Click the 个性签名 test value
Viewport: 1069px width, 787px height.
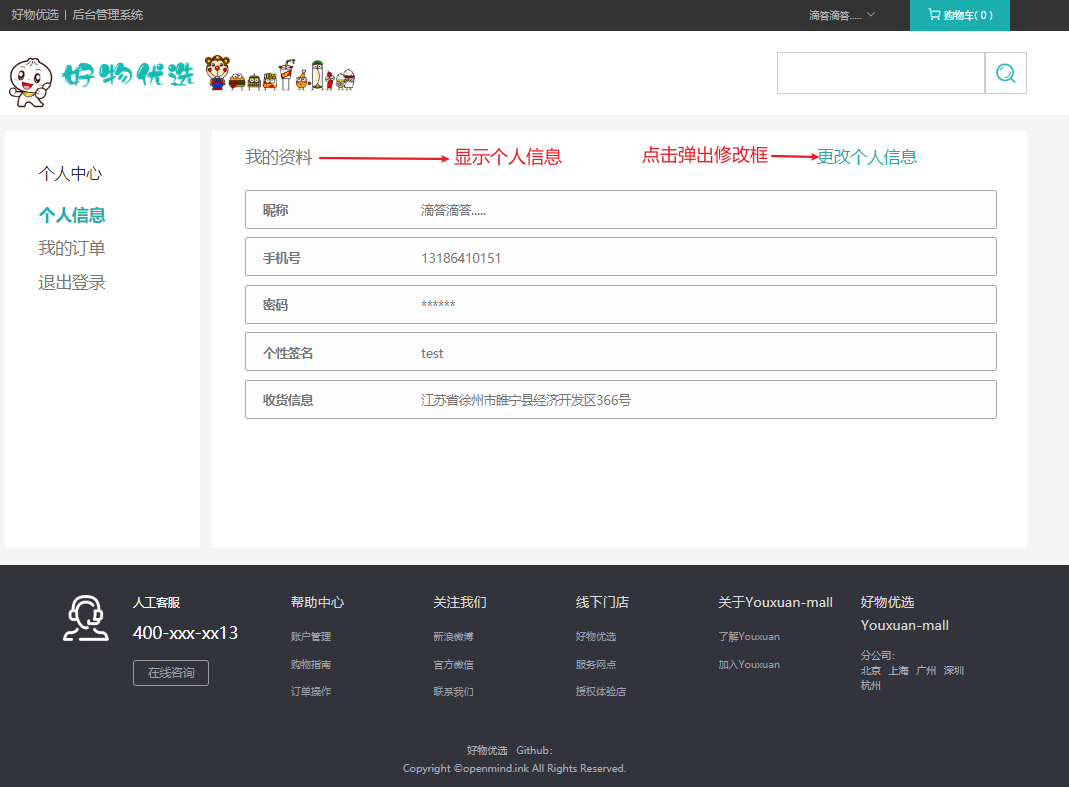(x=432, y=353)
